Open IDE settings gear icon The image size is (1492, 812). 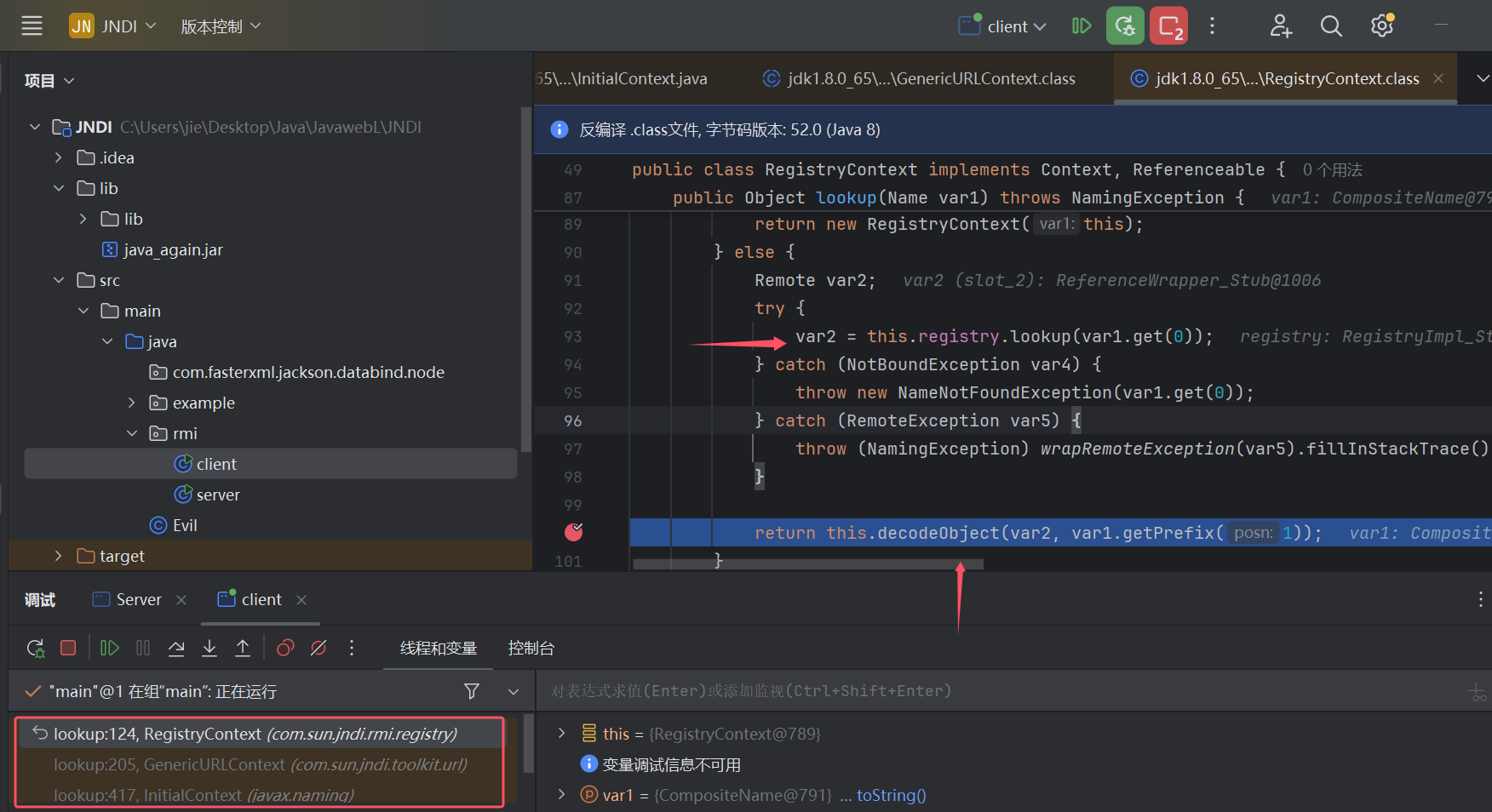point(1382,26)
